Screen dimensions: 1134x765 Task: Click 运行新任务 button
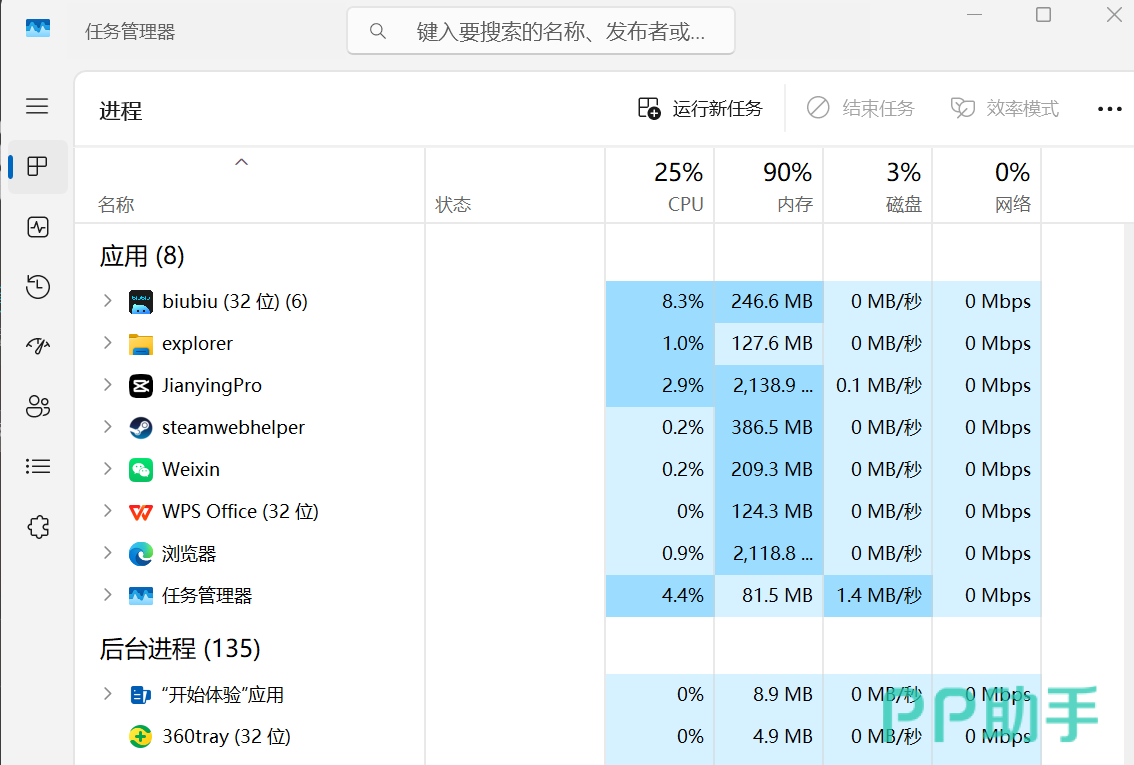tap(700, 108)
